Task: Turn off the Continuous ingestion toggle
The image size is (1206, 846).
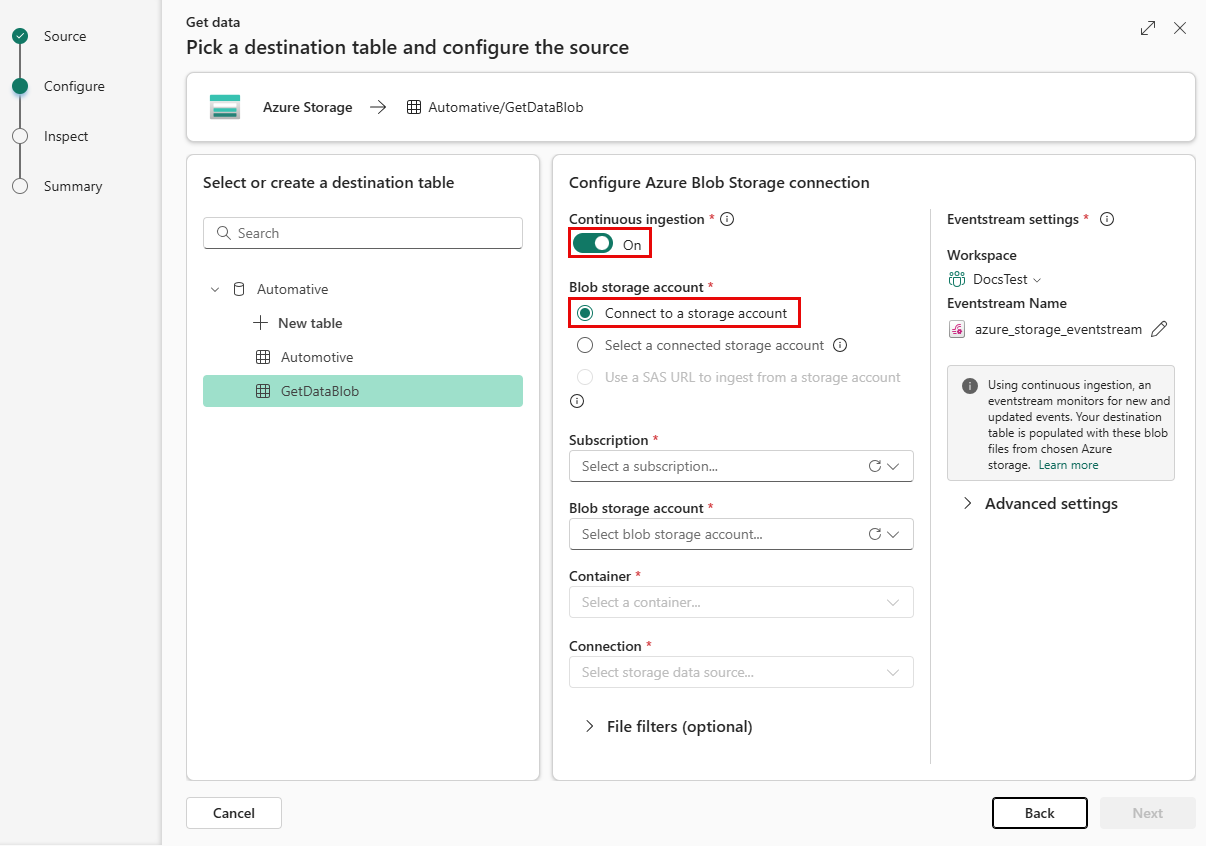Action: click(593, 244)
